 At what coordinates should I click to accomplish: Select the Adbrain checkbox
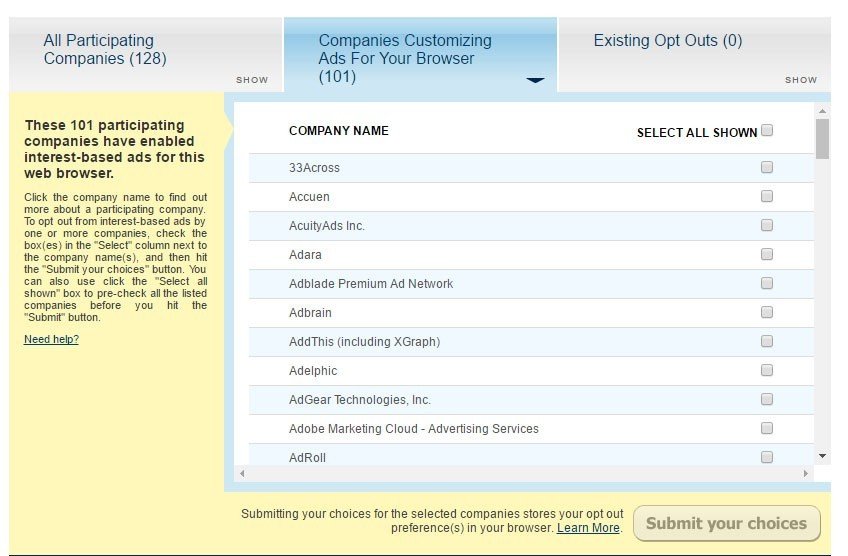click(x=767, y=312)
